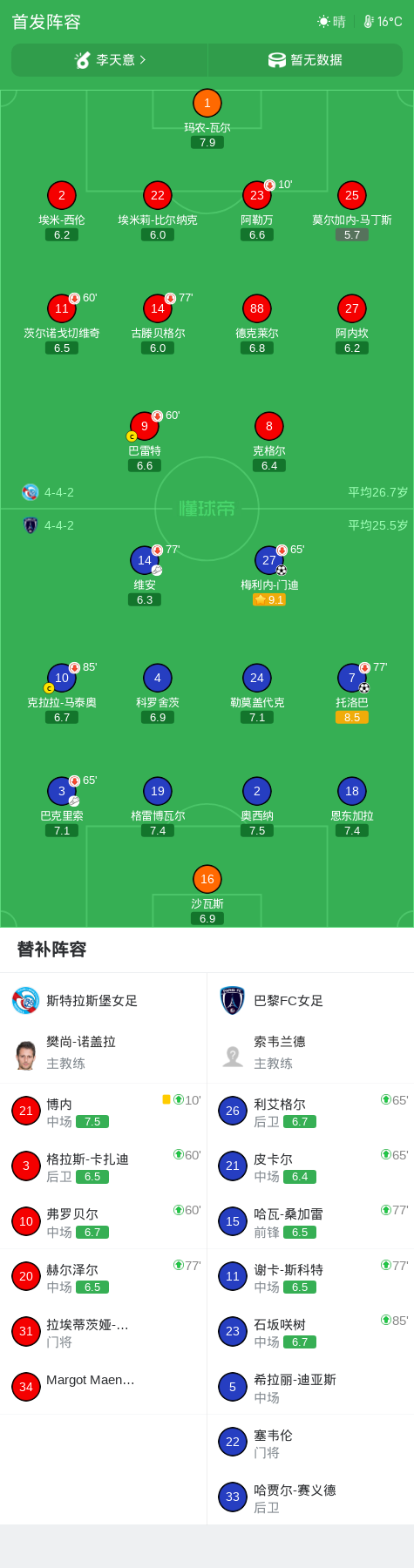Tap goalkeeper number 1 玛农-瓦尔 jersey icon
This screenshot has height=1568, width=414.
pos(207,103)
